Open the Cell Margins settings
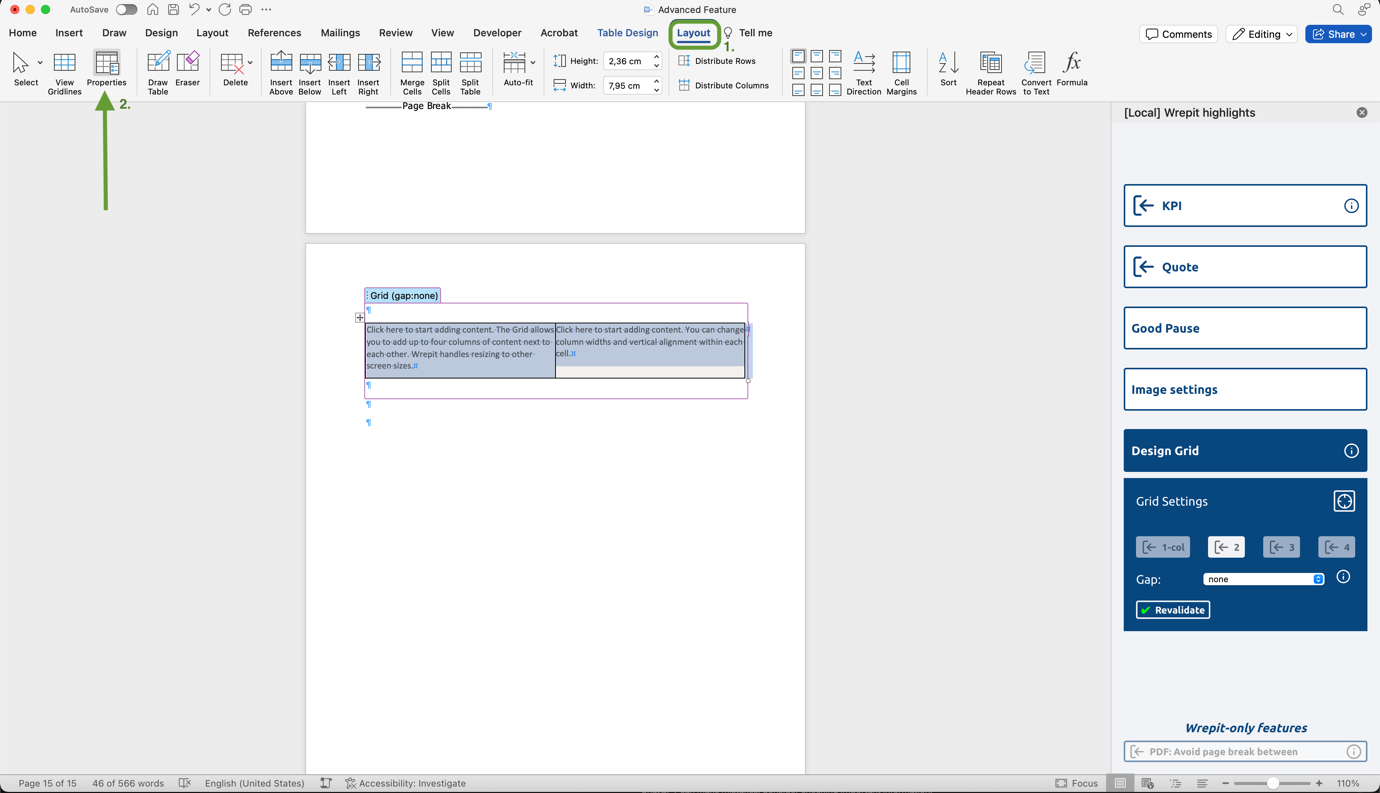 click(901, 73)
